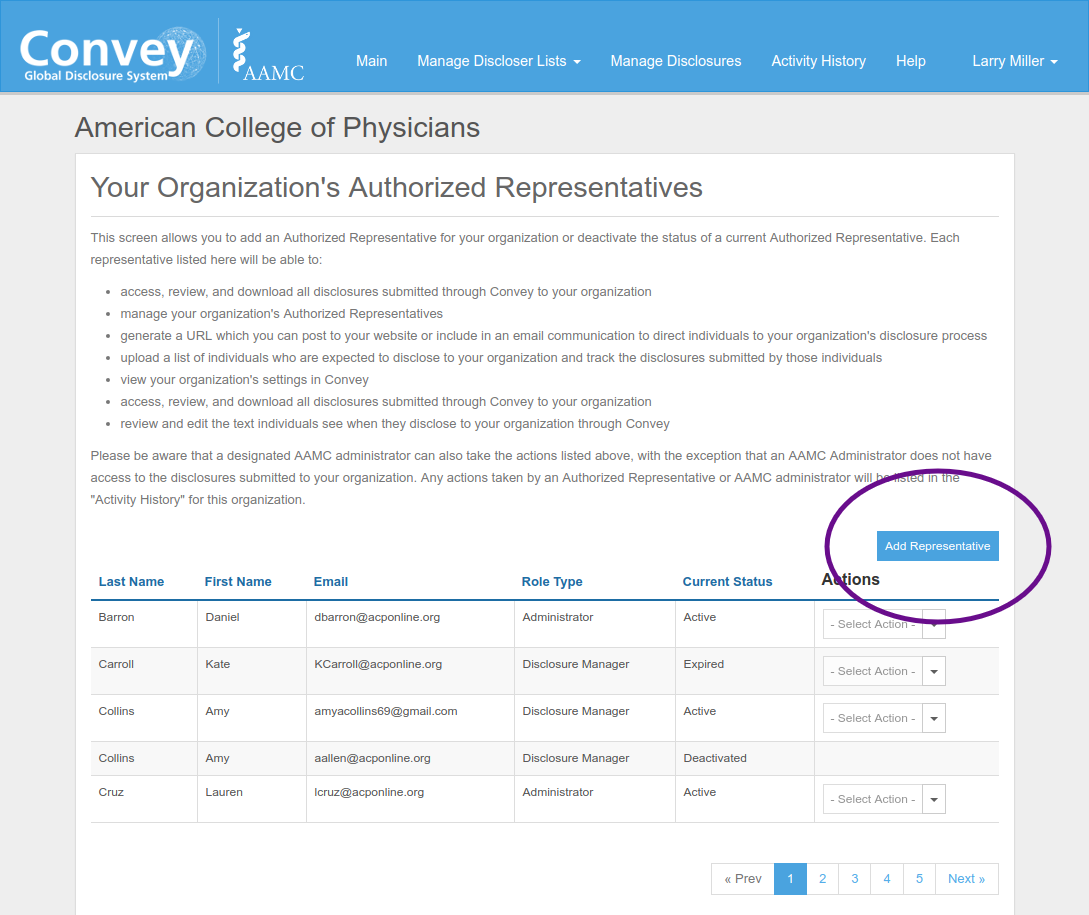1089x915 pixels.
Task: Click the email aallen@acponline.org
Action: 372,759
